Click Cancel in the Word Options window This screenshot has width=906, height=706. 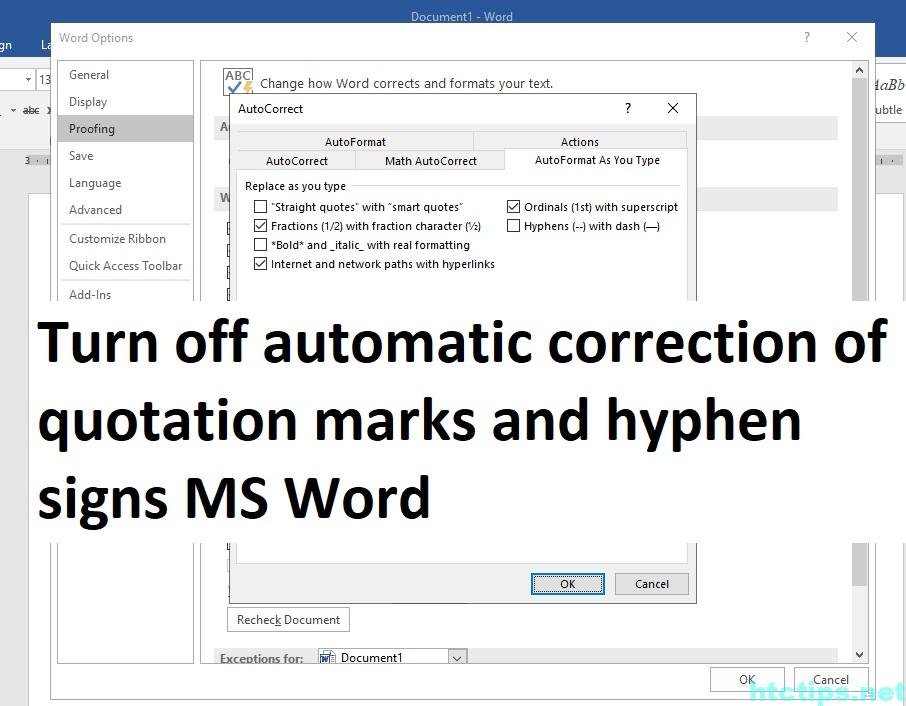tap(831, 679)
